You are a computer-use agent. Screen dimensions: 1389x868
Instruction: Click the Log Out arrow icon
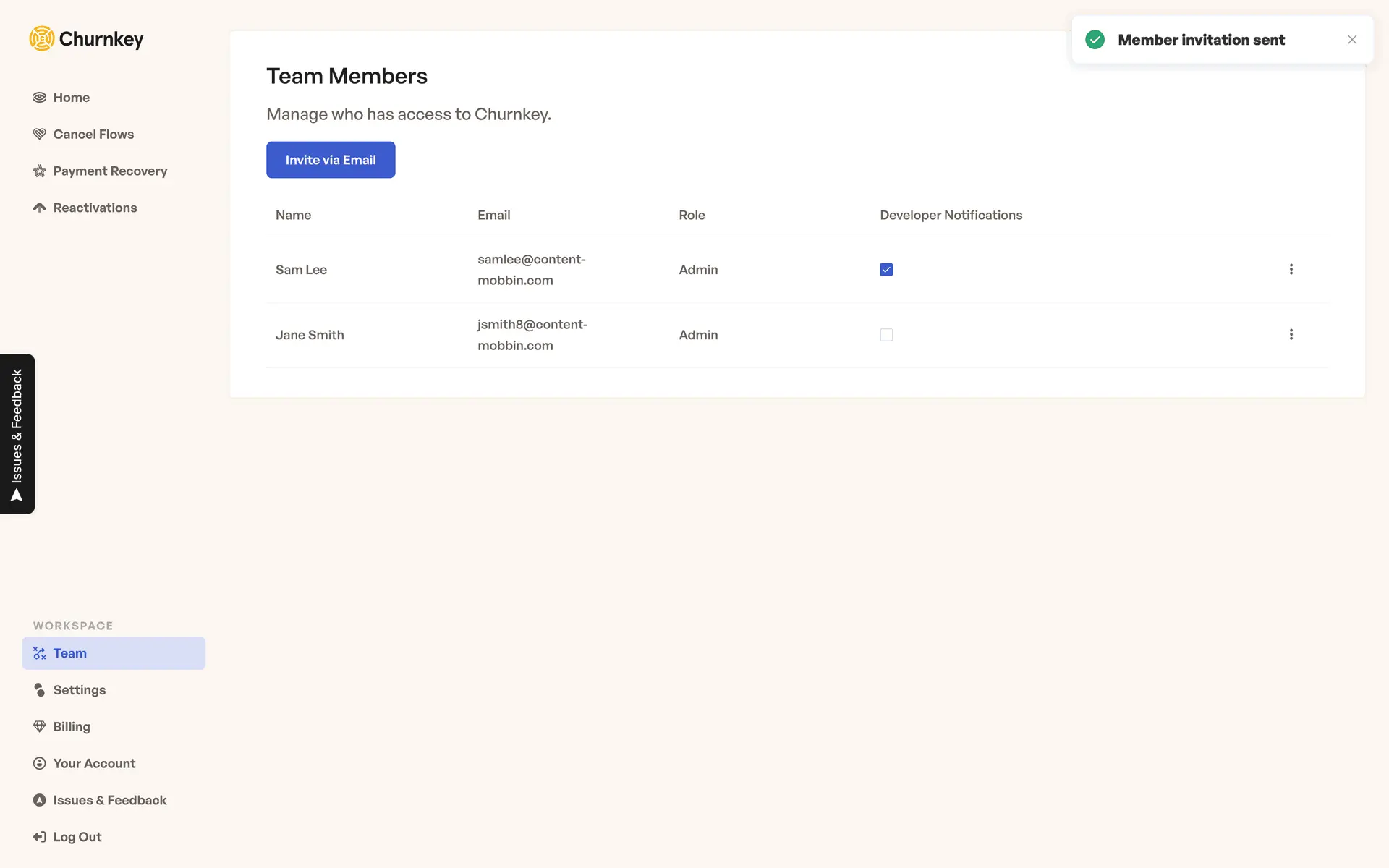tap(39, 837)
